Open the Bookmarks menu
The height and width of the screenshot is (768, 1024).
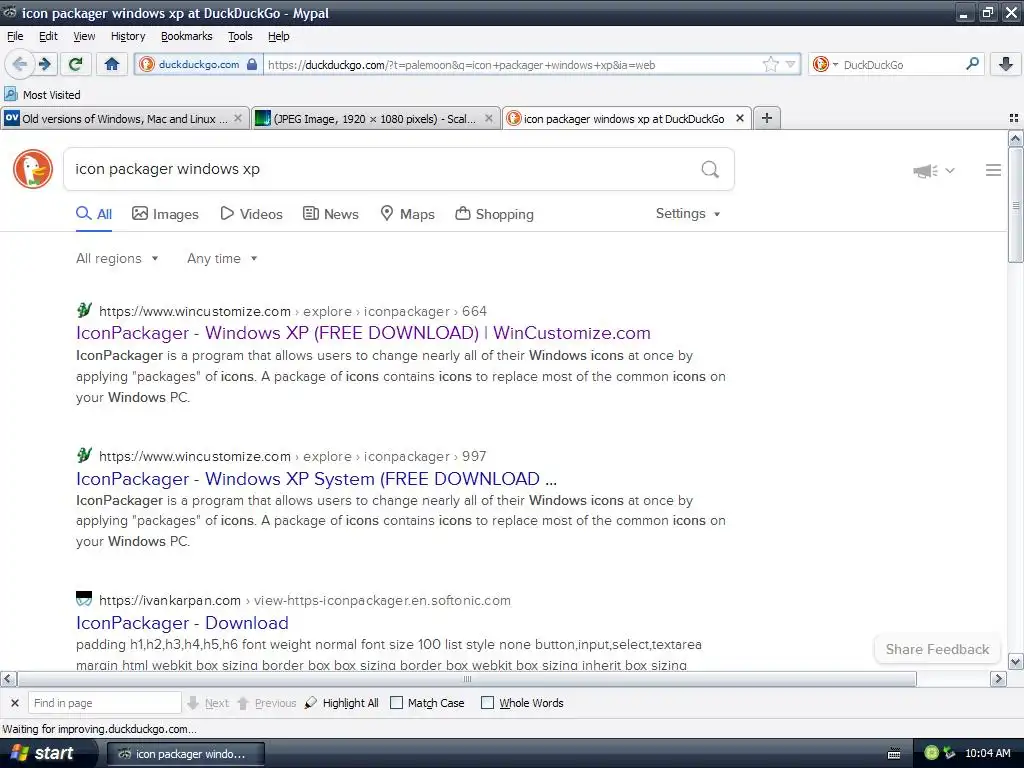coord(187,36)
